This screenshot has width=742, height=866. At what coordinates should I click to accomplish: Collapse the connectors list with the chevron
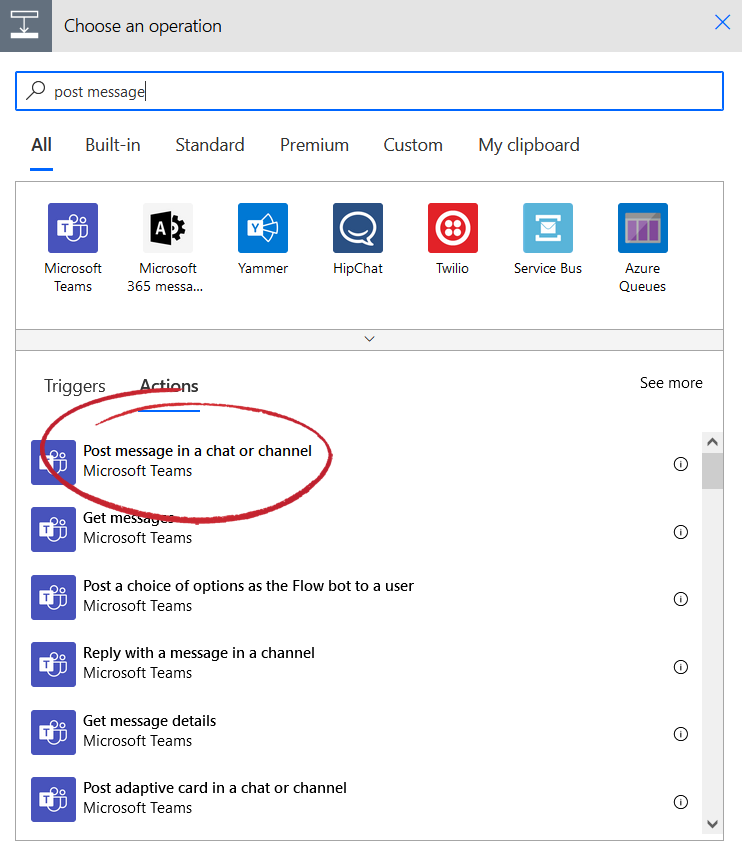click(x=369, y=339)
